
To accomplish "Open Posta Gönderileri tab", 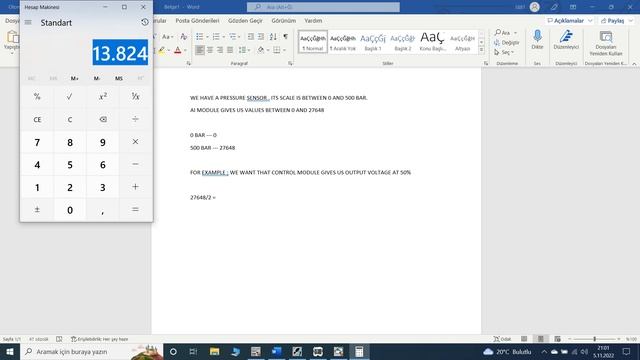I will (197, 20).
